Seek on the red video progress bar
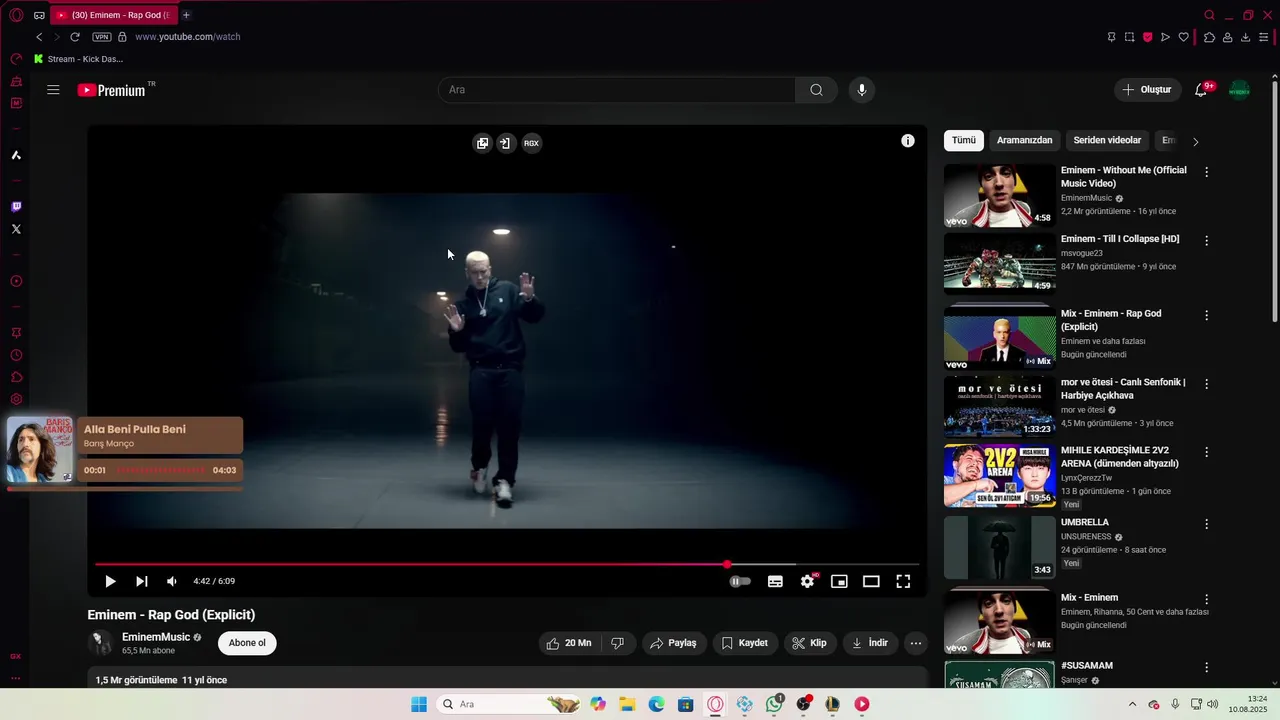 coord(506,565)
